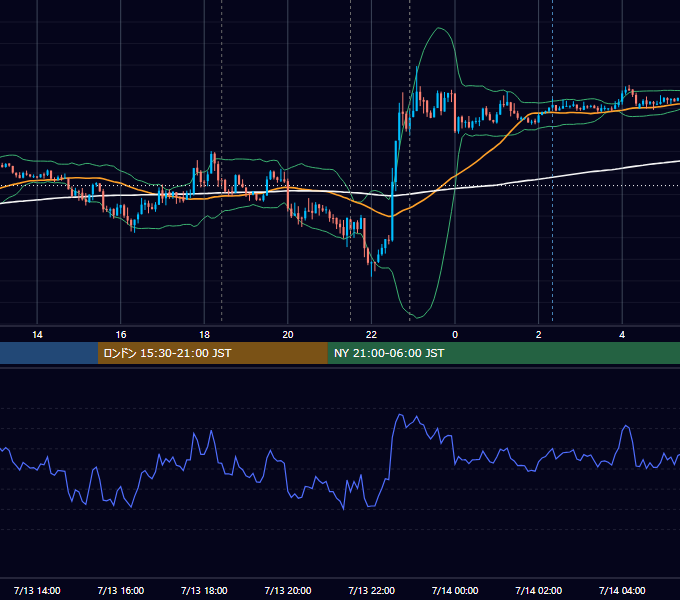Click the NY 21:00-06:00 JST session bar
Viewport: 680px width, 600px height.
click(x=503, y=353)
